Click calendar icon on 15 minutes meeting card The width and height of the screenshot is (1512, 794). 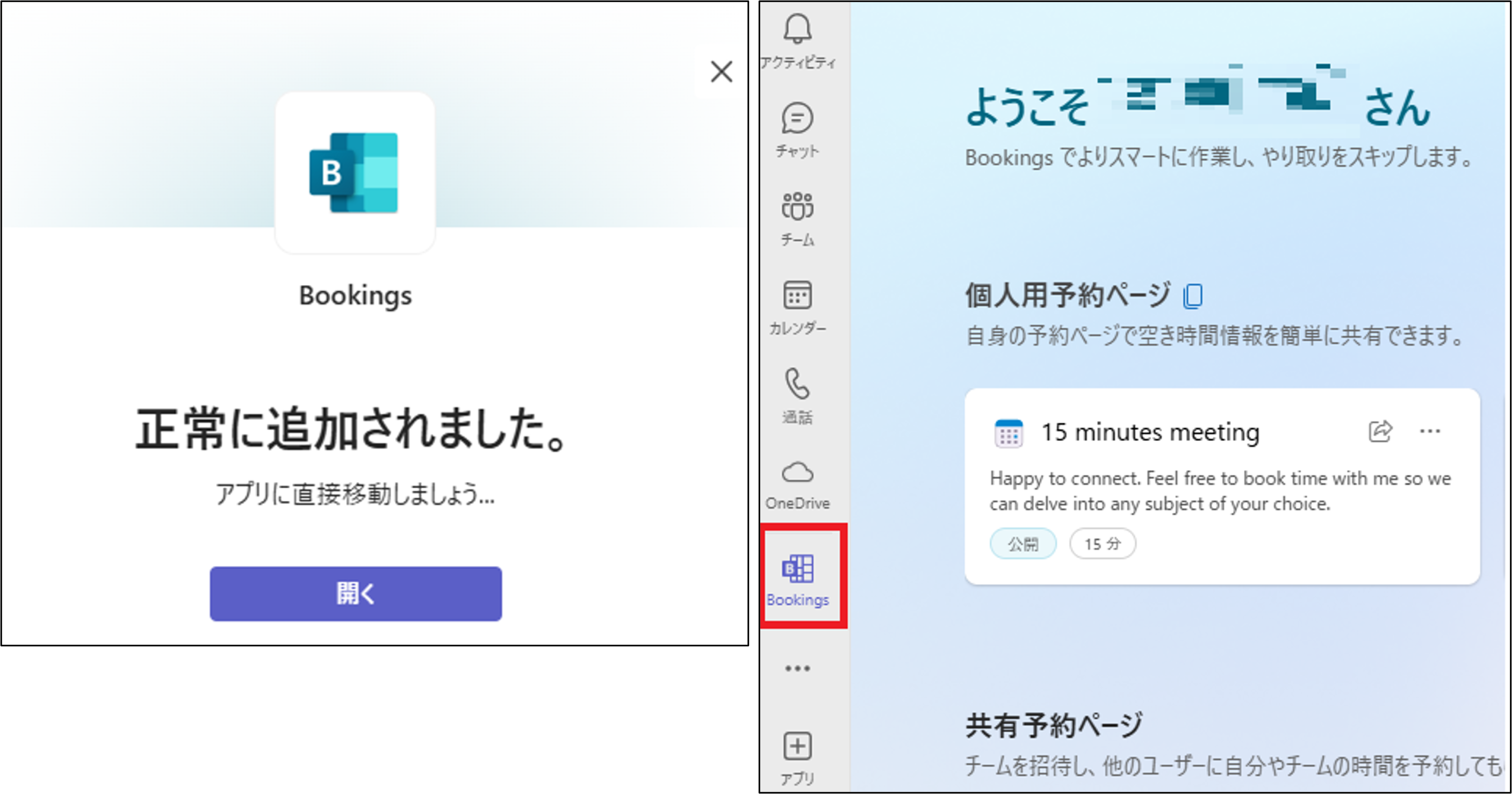point(1009,433)
